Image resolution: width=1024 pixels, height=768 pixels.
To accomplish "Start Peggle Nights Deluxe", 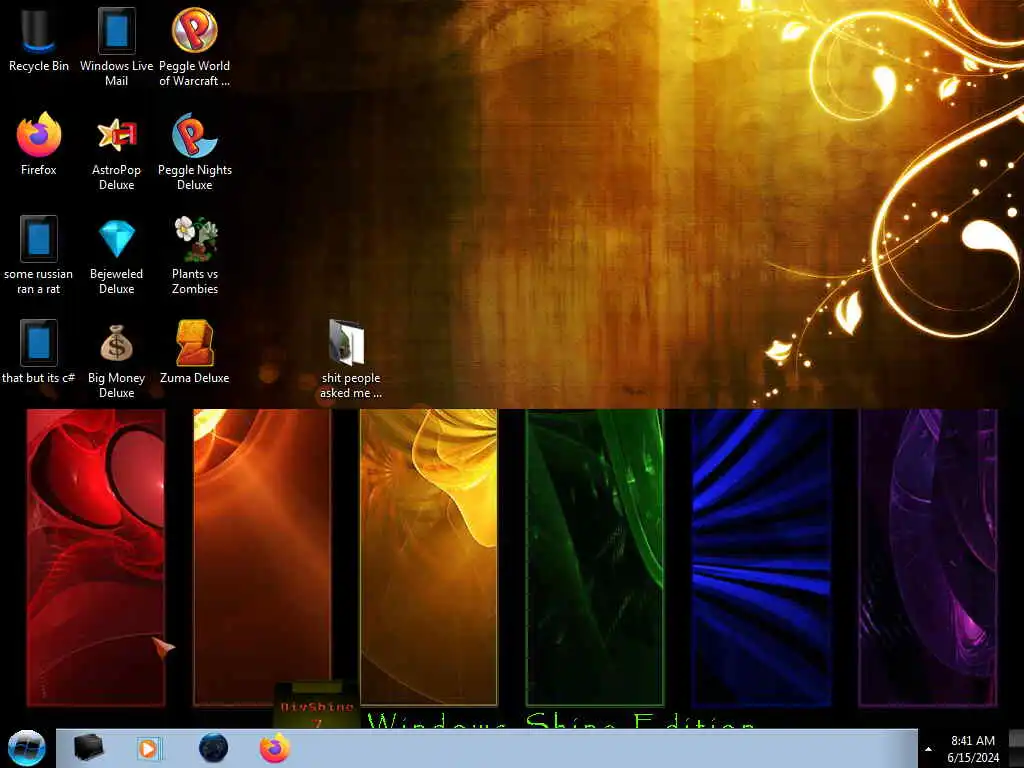I will point(195,152).
